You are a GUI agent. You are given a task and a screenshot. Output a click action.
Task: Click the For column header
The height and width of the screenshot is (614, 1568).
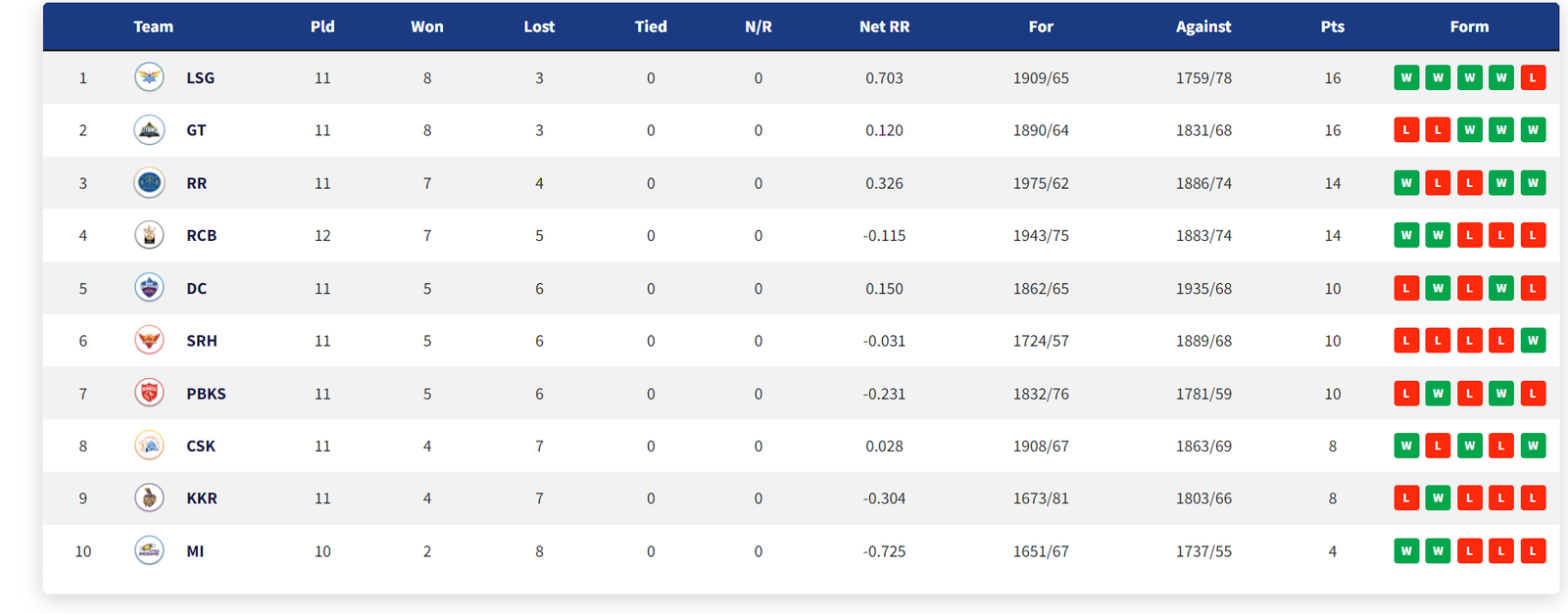1041,26
